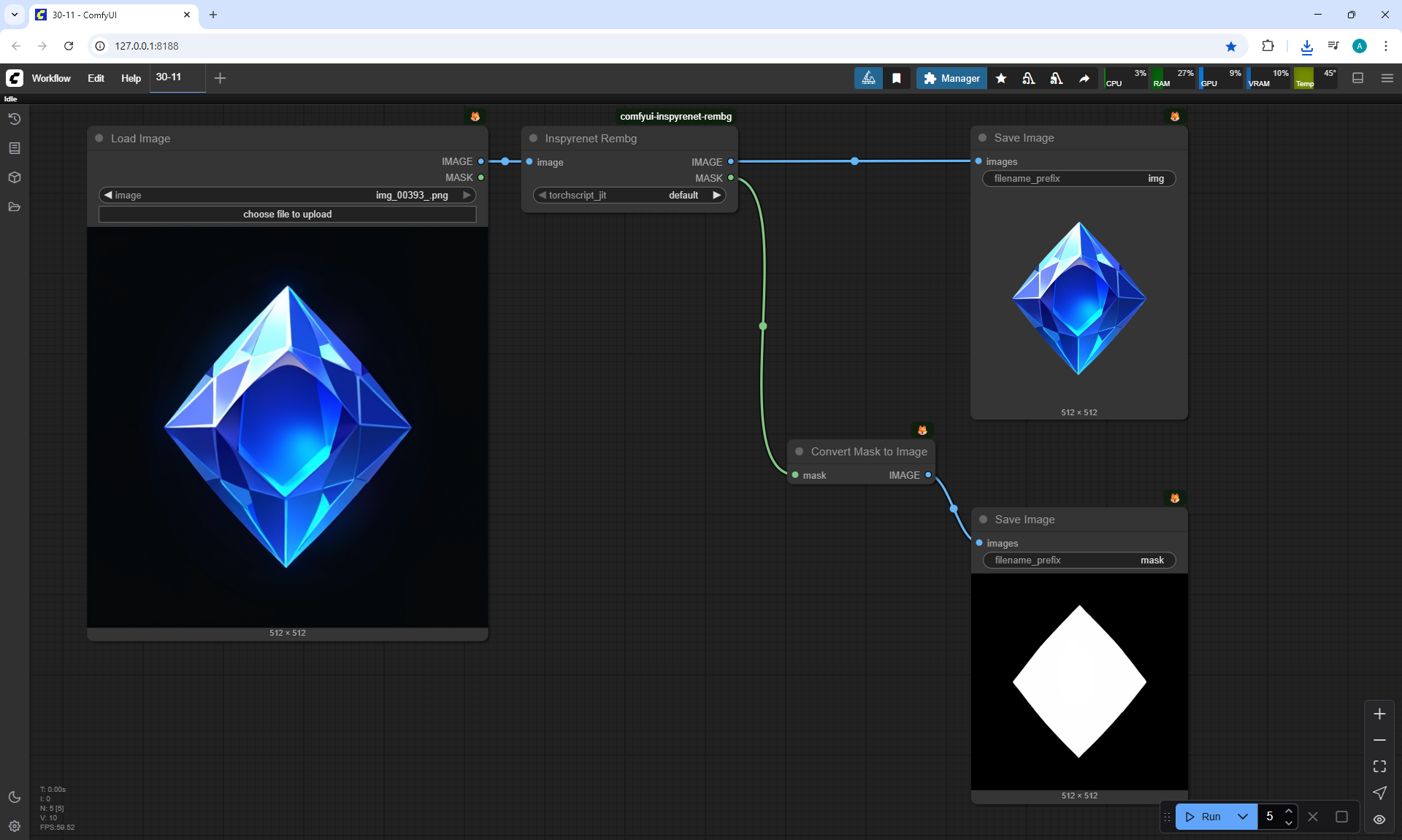Click choose file to upload button
The image size is (1402, 840).
[287, 214]
